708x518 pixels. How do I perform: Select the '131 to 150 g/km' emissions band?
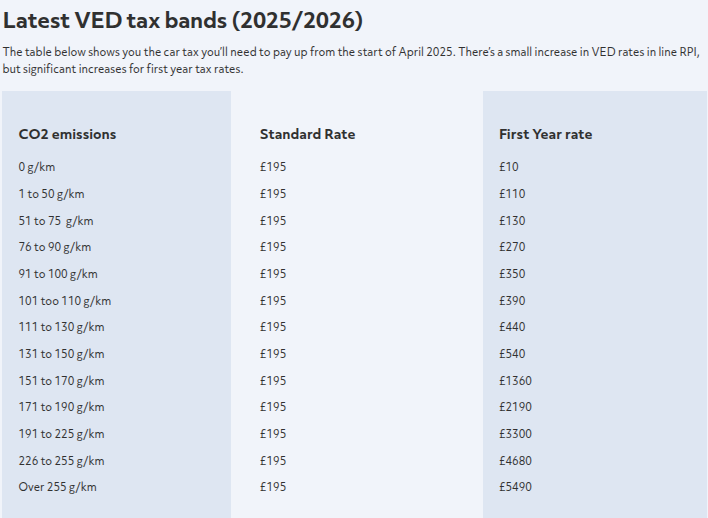point(61,354)
